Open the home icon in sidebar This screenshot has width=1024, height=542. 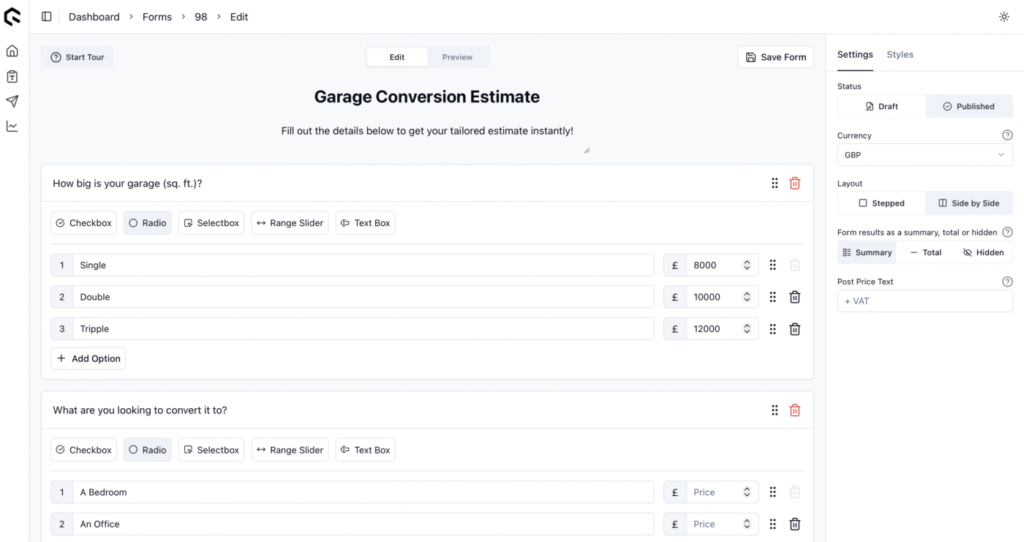[12, 51]
